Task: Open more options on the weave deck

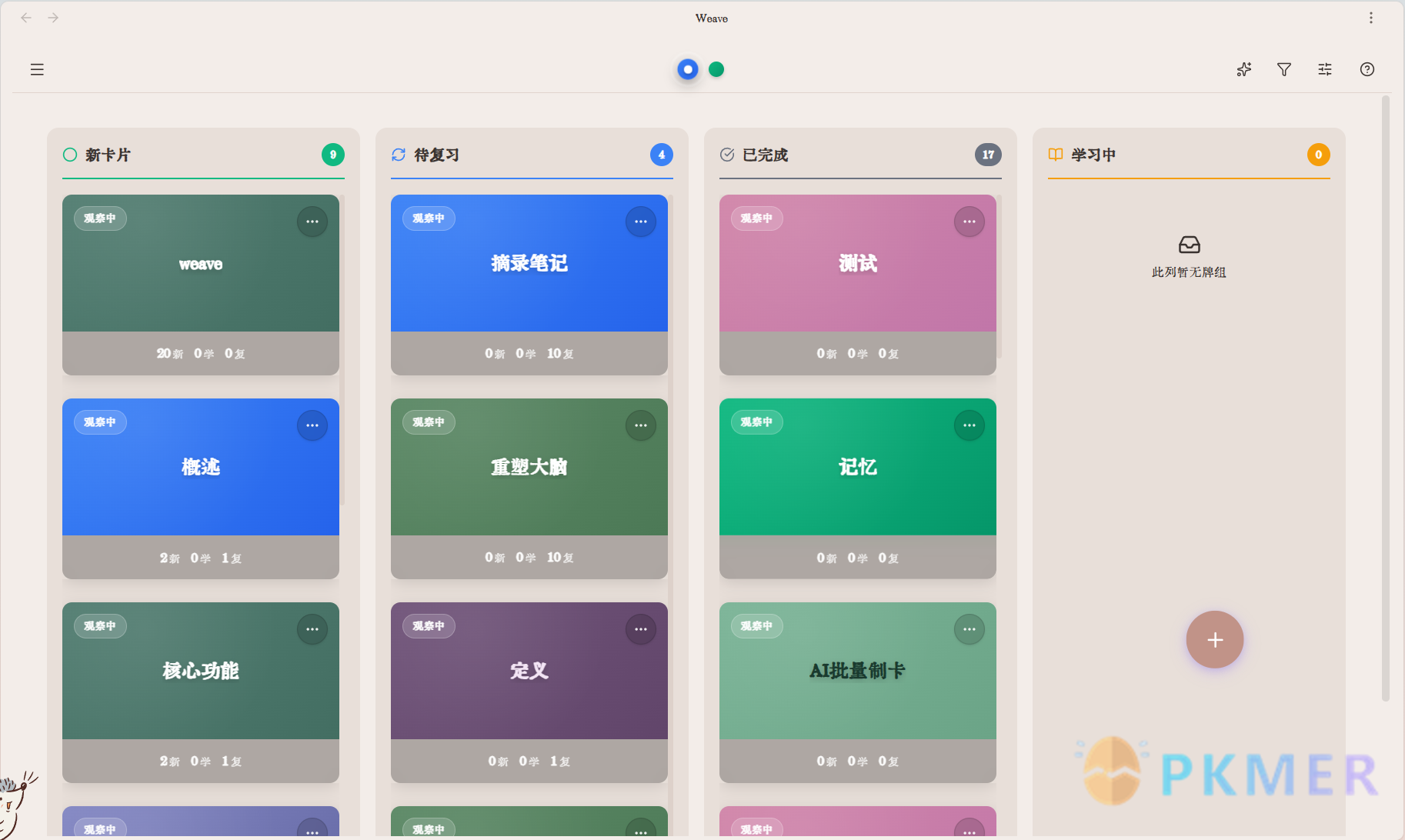Action: [312, 222]
